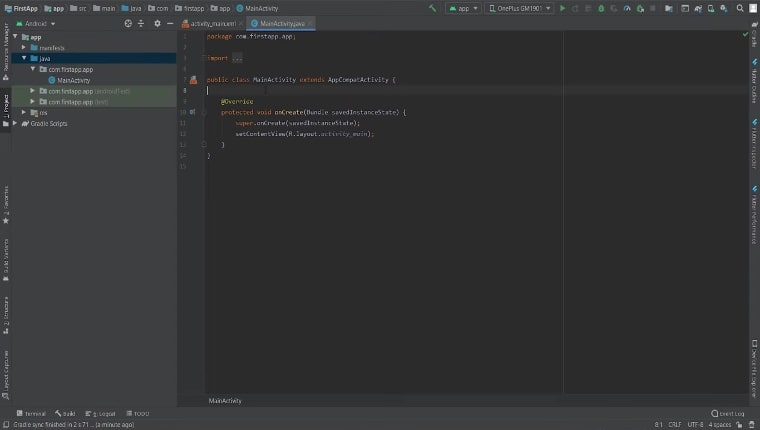Hide the Project panel with the minus icon

(x=170, y=23)
